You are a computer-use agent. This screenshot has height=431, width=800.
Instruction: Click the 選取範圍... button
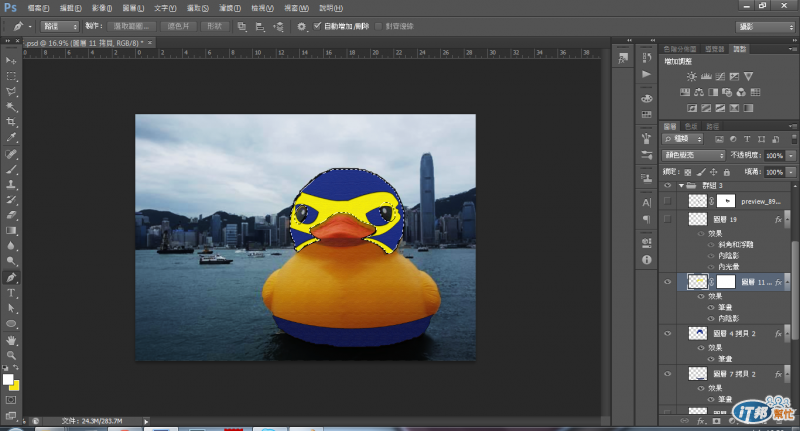pyautogui.click(x=131, y=27)
